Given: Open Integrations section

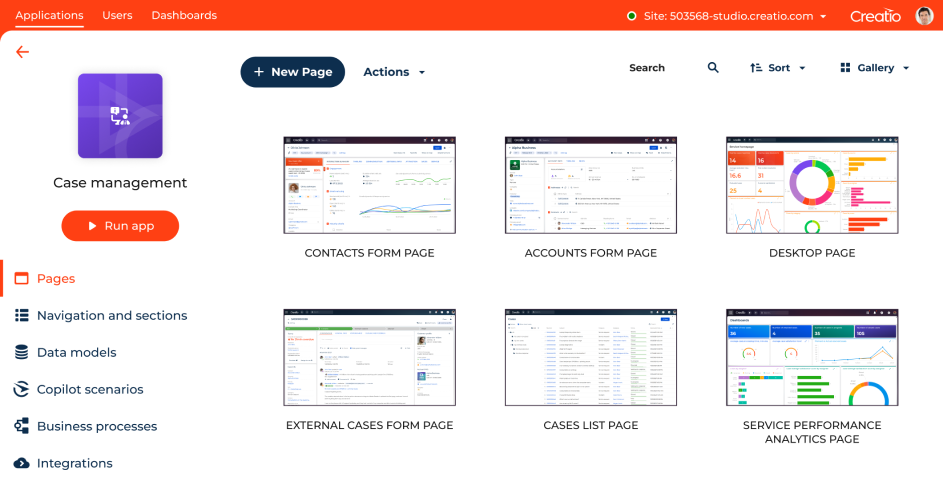Looking at the screenshot, I should click(x=74, y=463).
